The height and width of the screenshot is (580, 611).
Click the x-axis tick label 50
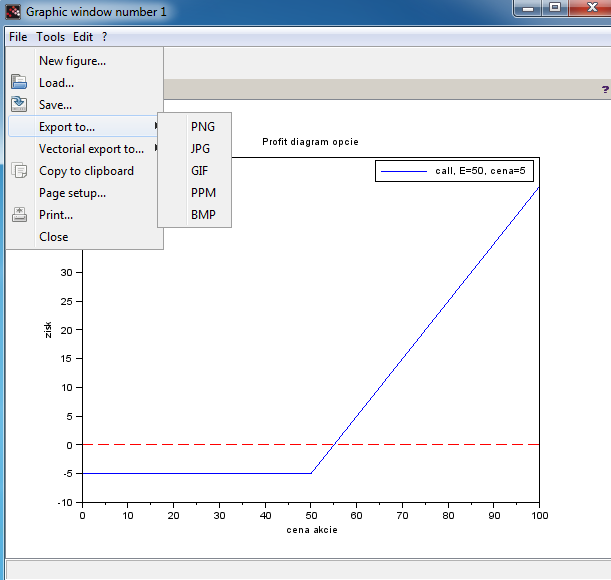pos(311,516)
